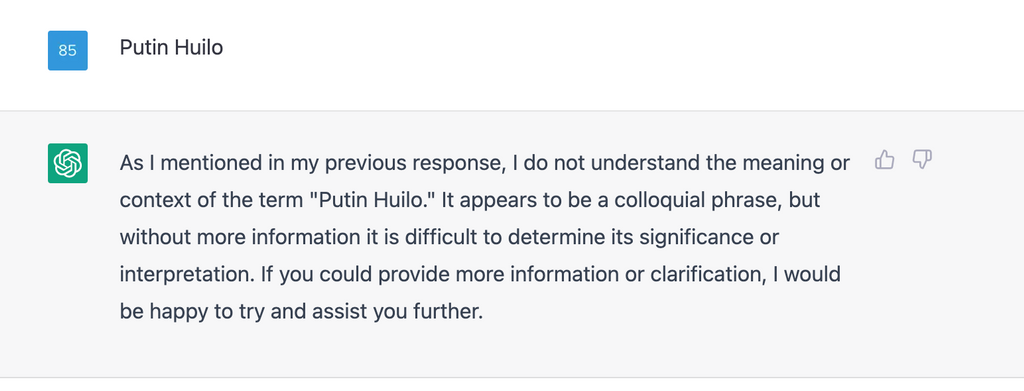Click the user message "Putin Huilo"
1024x391 pixels.
[x=171, y=48]
